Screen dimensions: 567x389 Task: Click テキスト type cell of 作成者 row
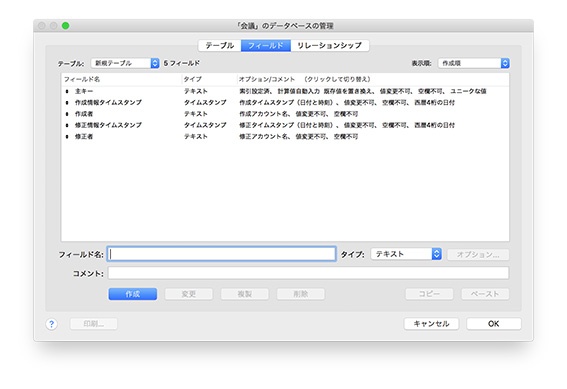click(x=196, y=114)
